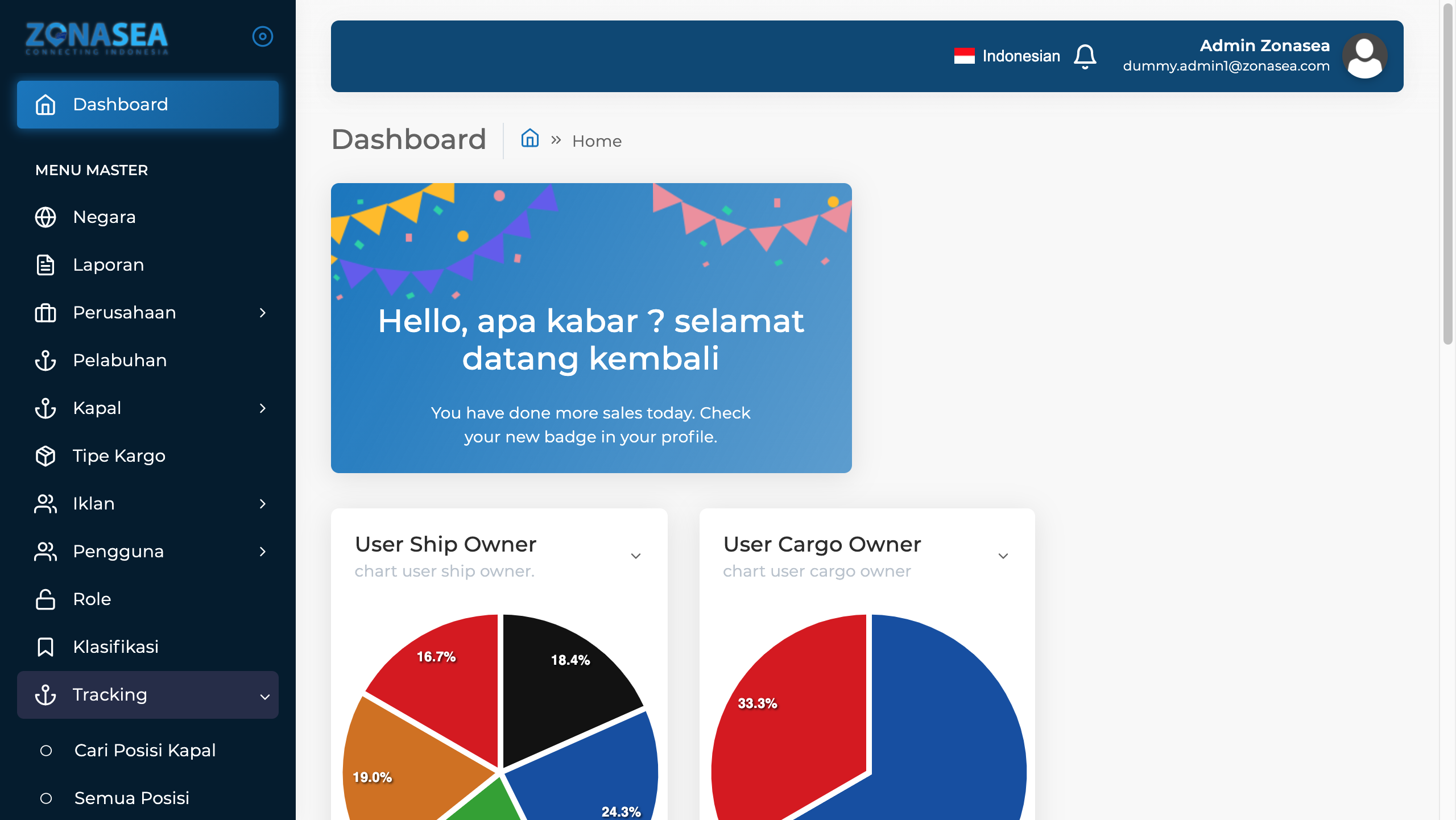Image resolution: width=1456 pixels, height=820 pixels.
Task: Click the Tipe Kargo box icon
Action: coord(45,456)
